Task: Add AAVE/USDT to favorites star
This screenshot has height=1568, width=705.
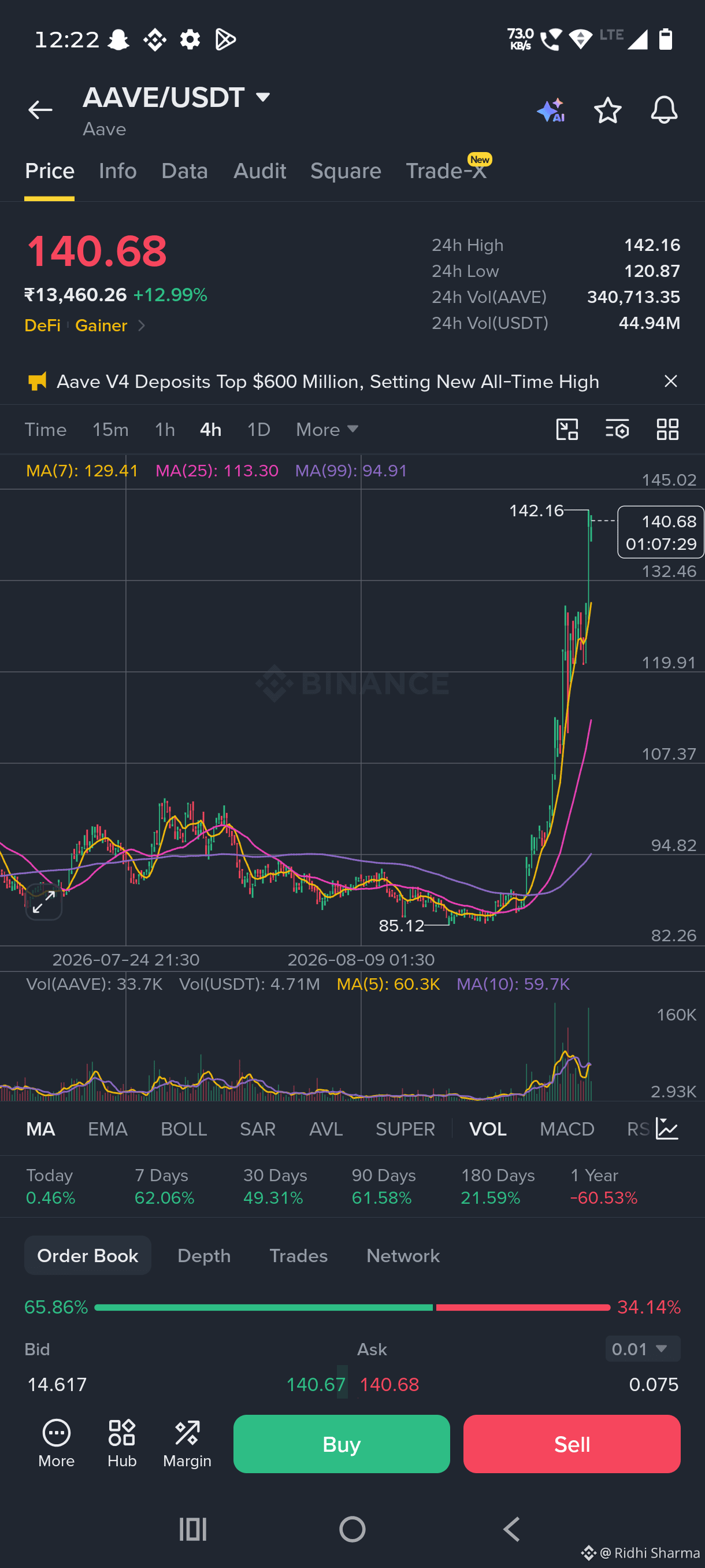Action: coord(607,110)
